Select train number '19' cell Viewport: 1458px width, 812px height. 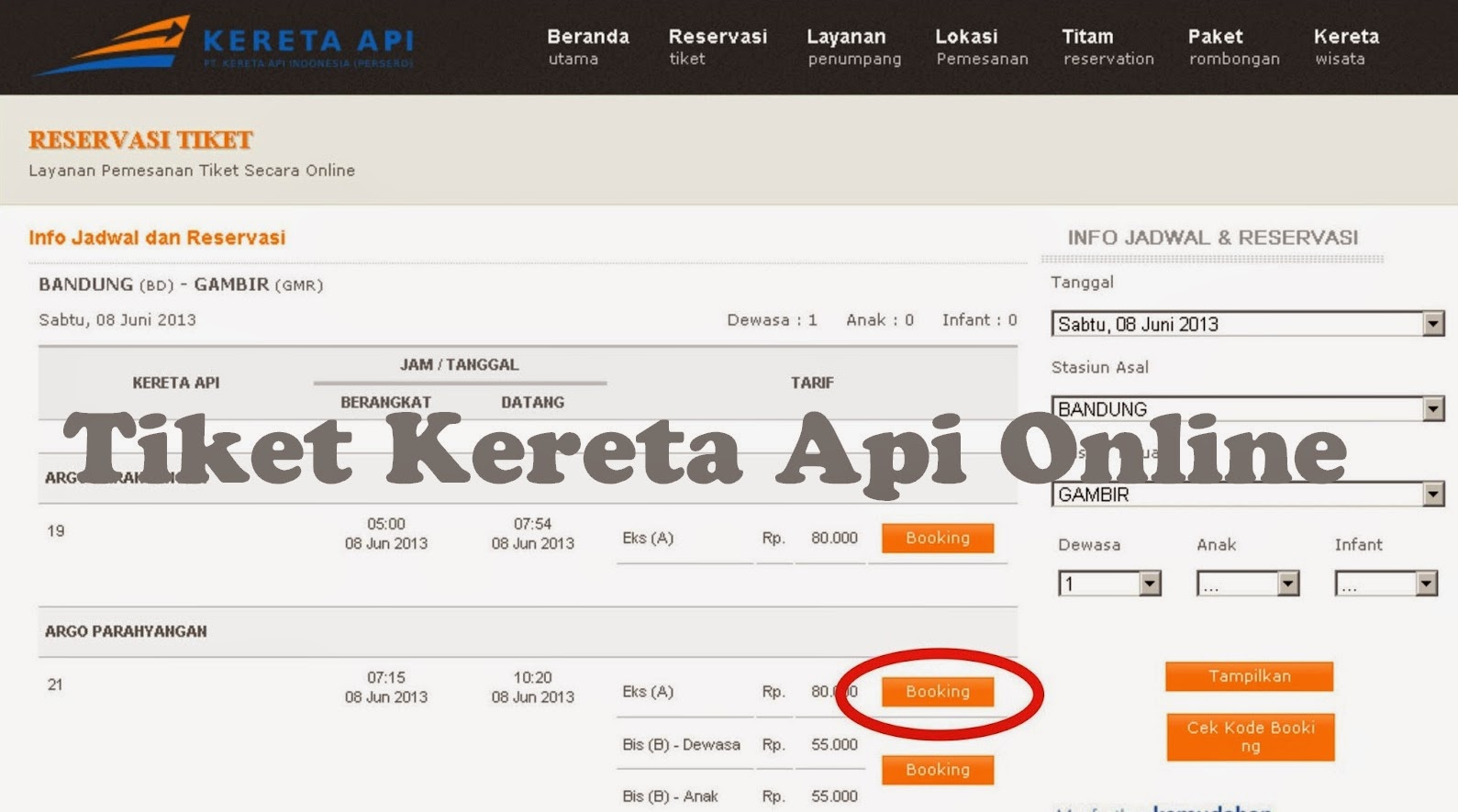click(x=55, y=530)
